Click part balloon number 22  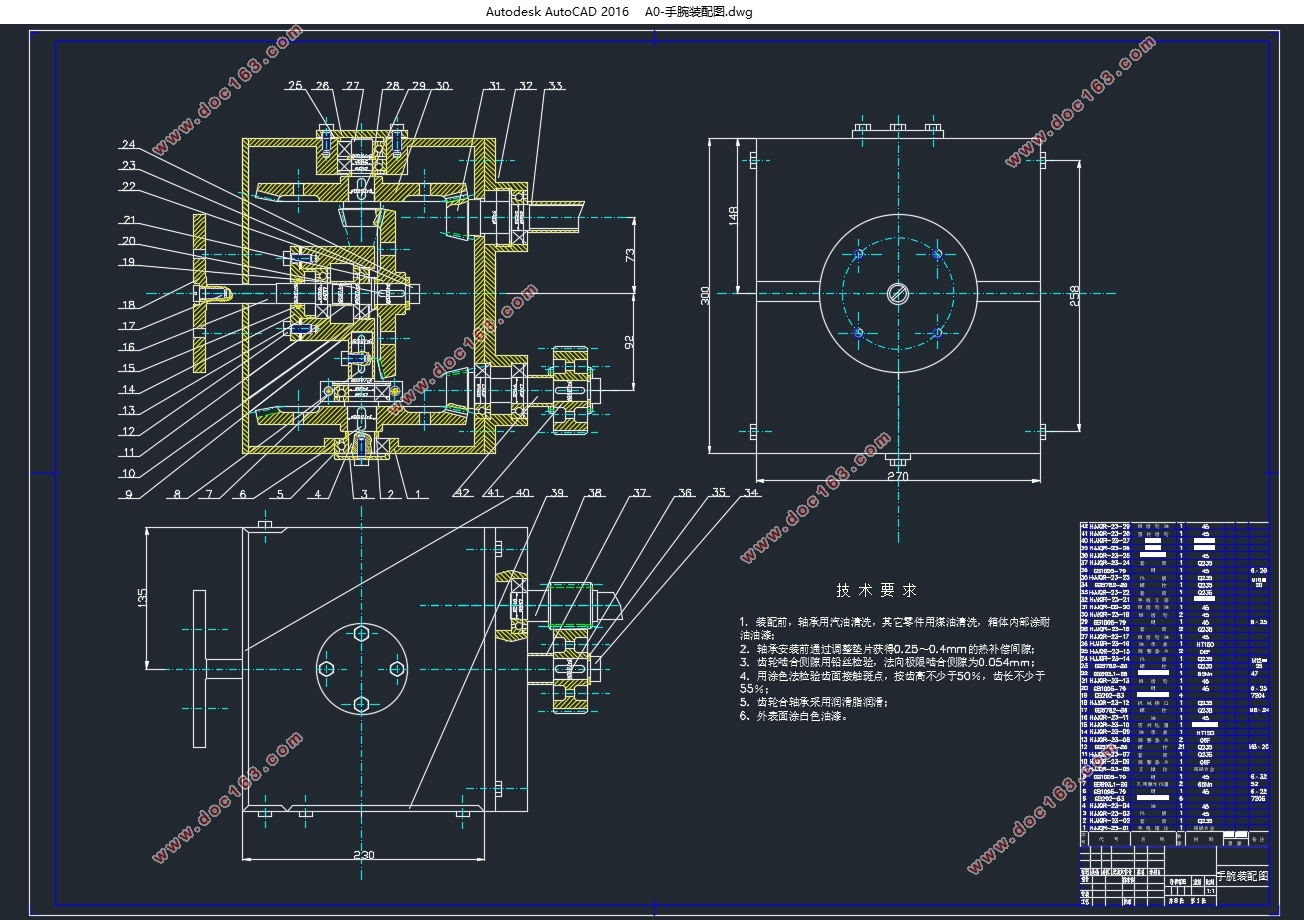(x=128, y=186)
